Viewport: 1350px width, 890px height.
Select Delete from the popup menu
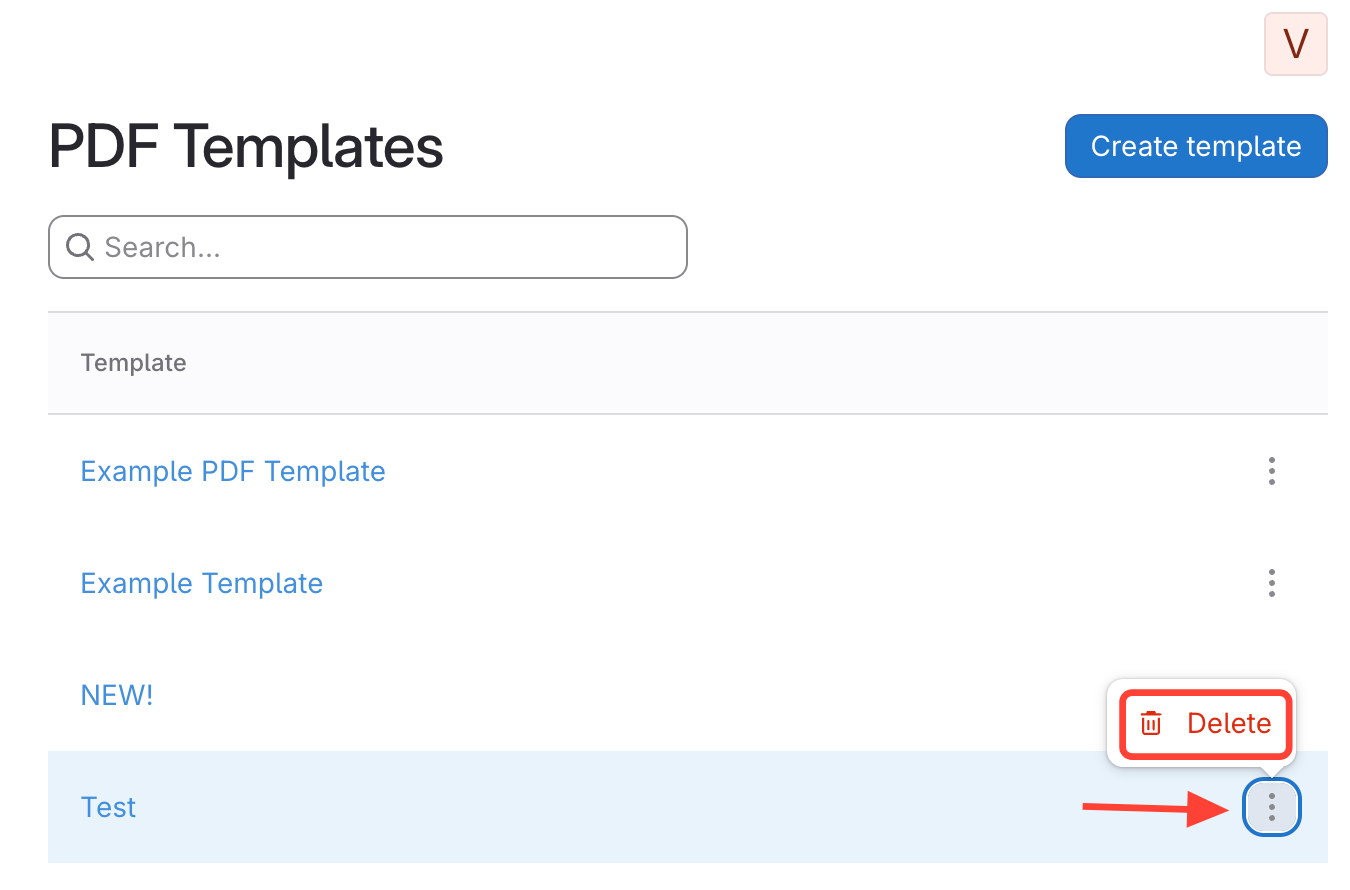pyautogui.click(x=1228, y=723)
